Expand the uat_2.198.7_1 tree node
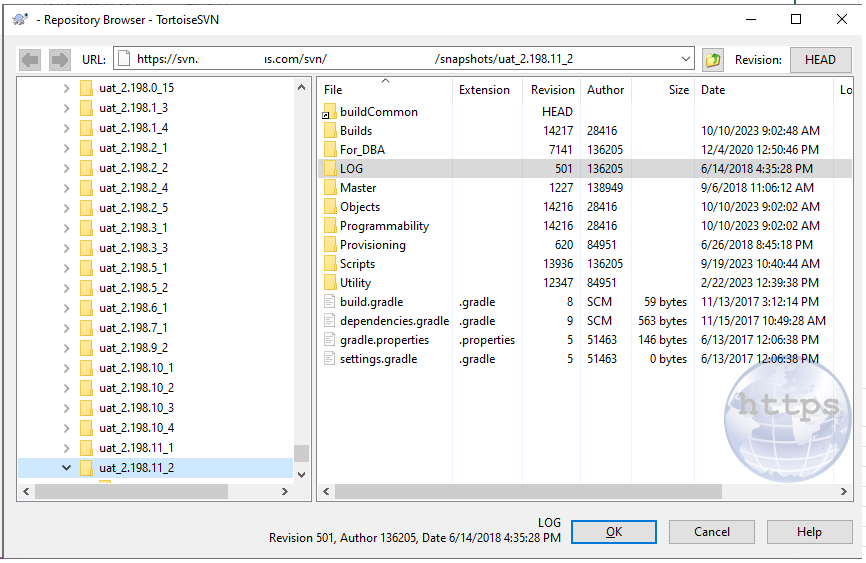 click(66, 328)
